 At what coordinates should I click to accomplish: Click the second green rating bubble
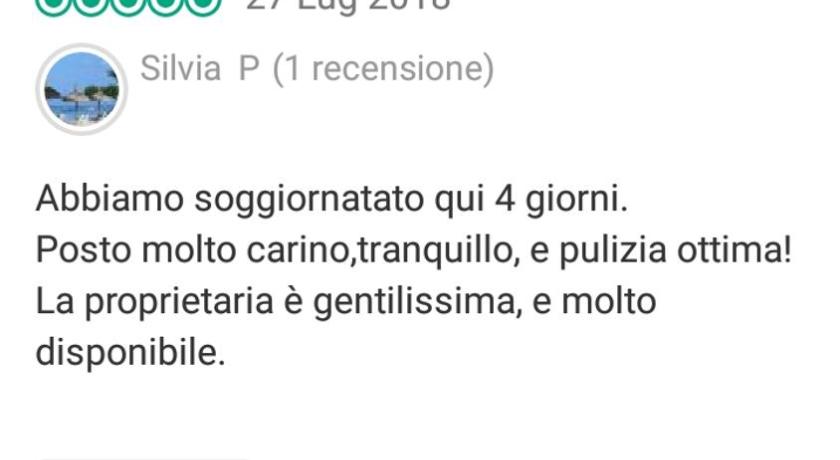(x=91, y=5)
